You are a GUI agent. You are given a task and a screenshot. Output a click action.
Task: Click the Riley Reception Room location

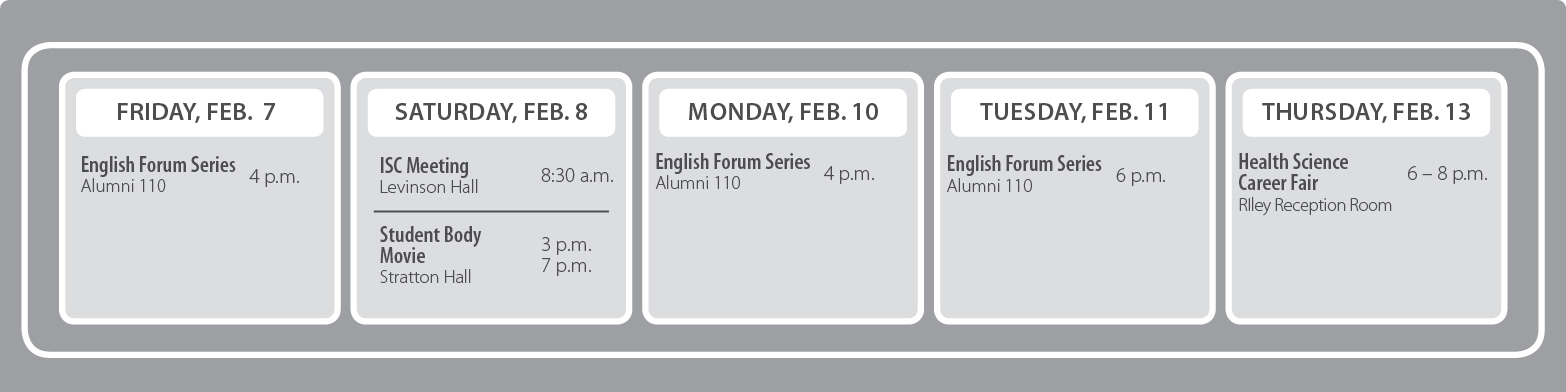point(1315,205)
